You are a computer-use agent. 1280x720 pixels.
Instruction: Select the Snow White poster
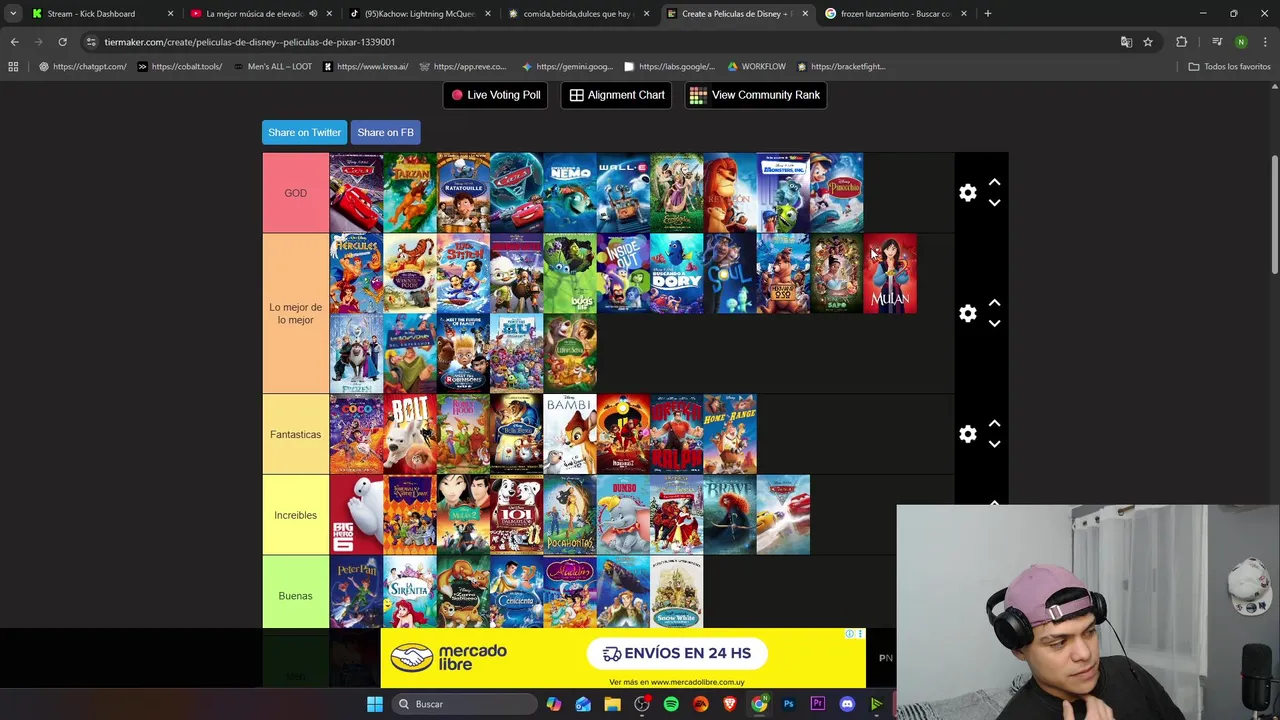pyautogui.click(x=677, y=593)
